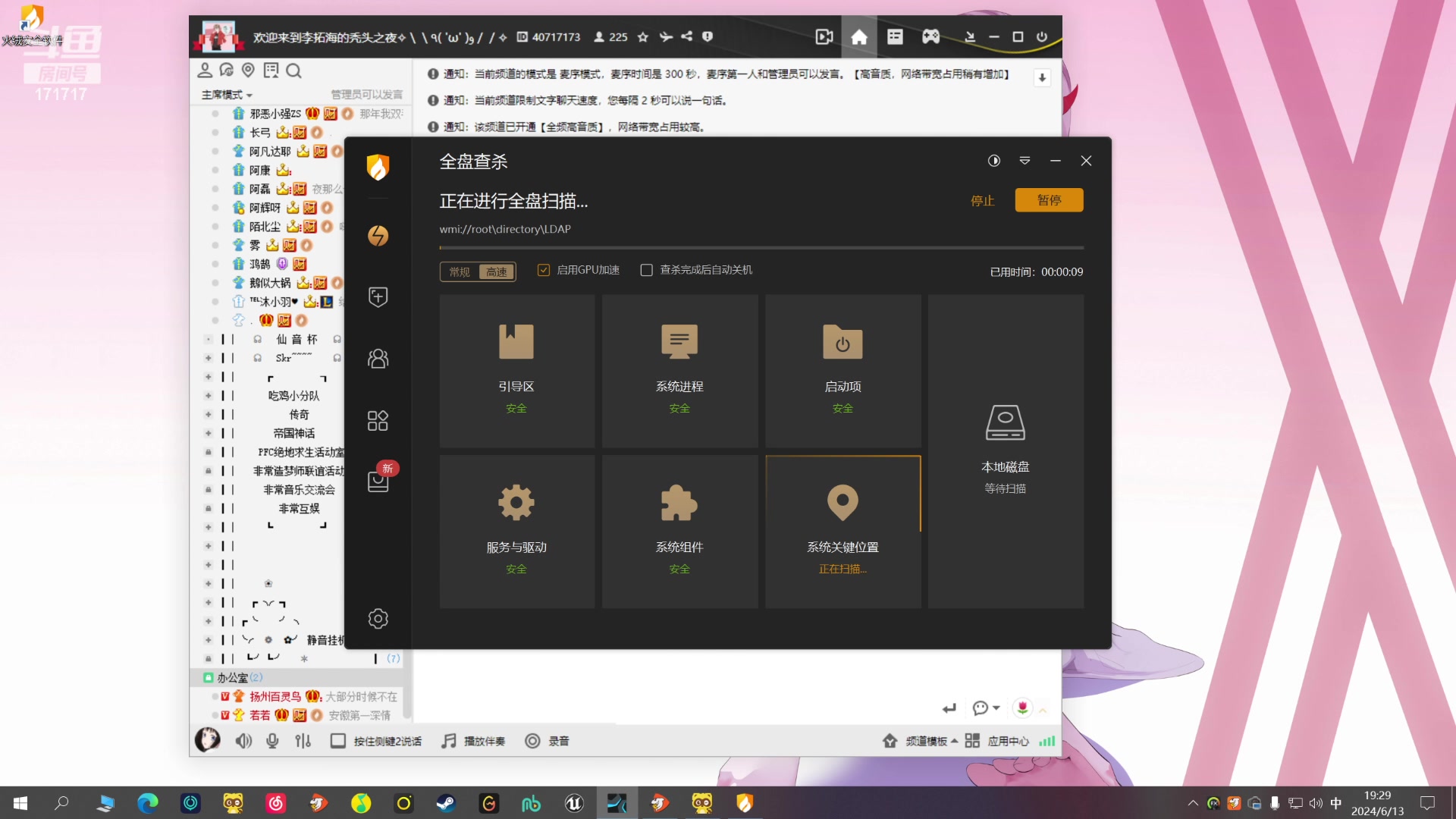1456x819 pixels.
Task: Open Huorong settings via the gear icon
Action: (378, 619)
